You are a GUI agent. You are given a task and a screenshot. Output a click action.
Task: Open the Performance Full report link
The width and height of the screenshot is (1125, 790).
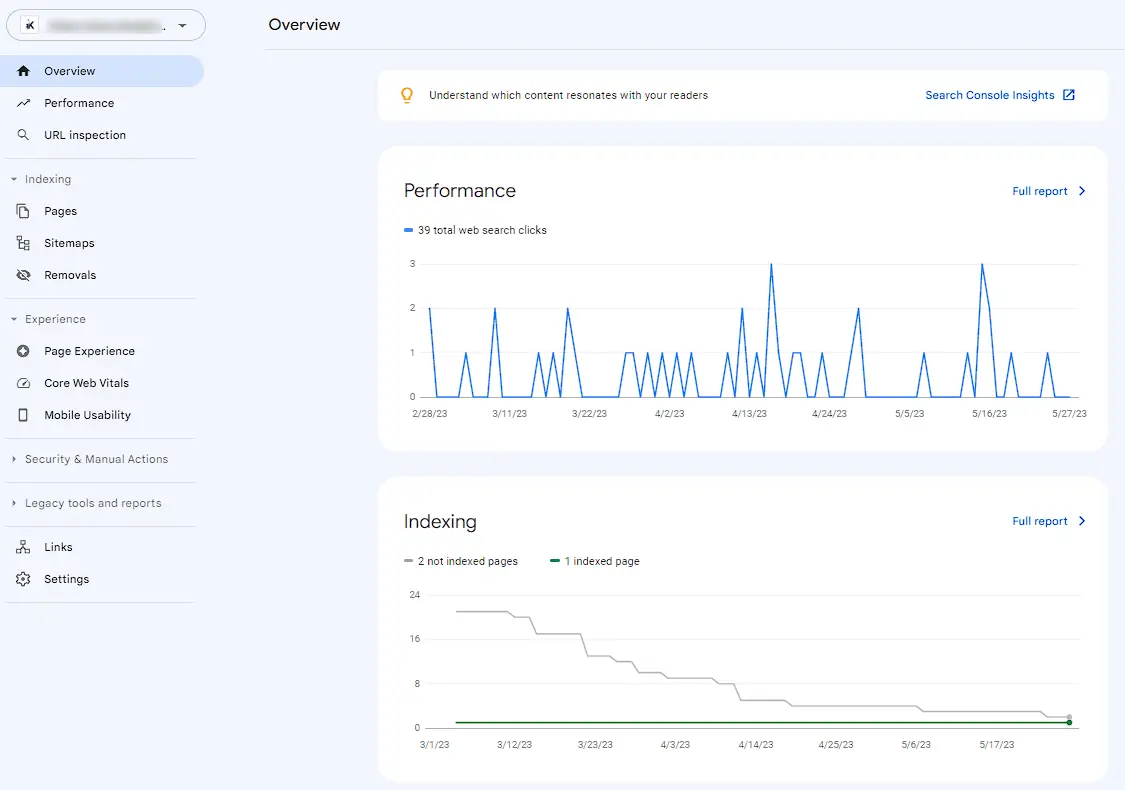pyautogui.click(x=1040, y=191)
